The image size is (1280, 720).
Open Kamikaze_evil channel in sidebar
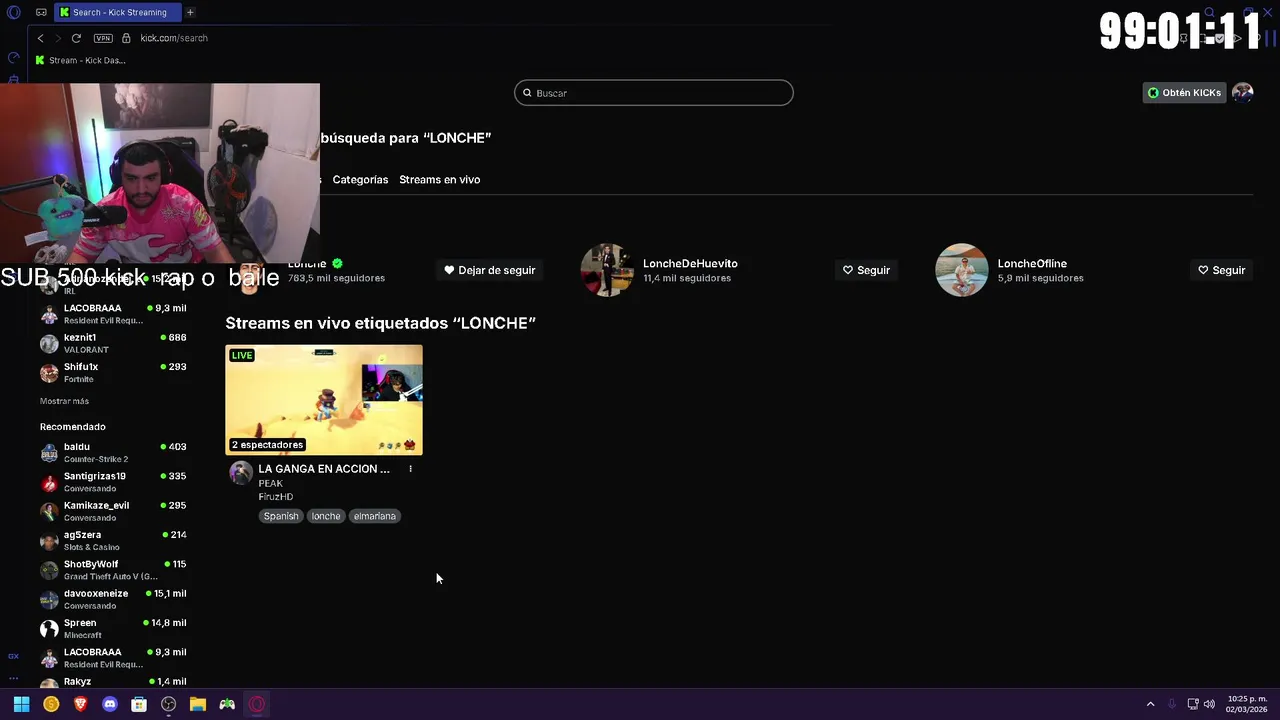[113, 511]
